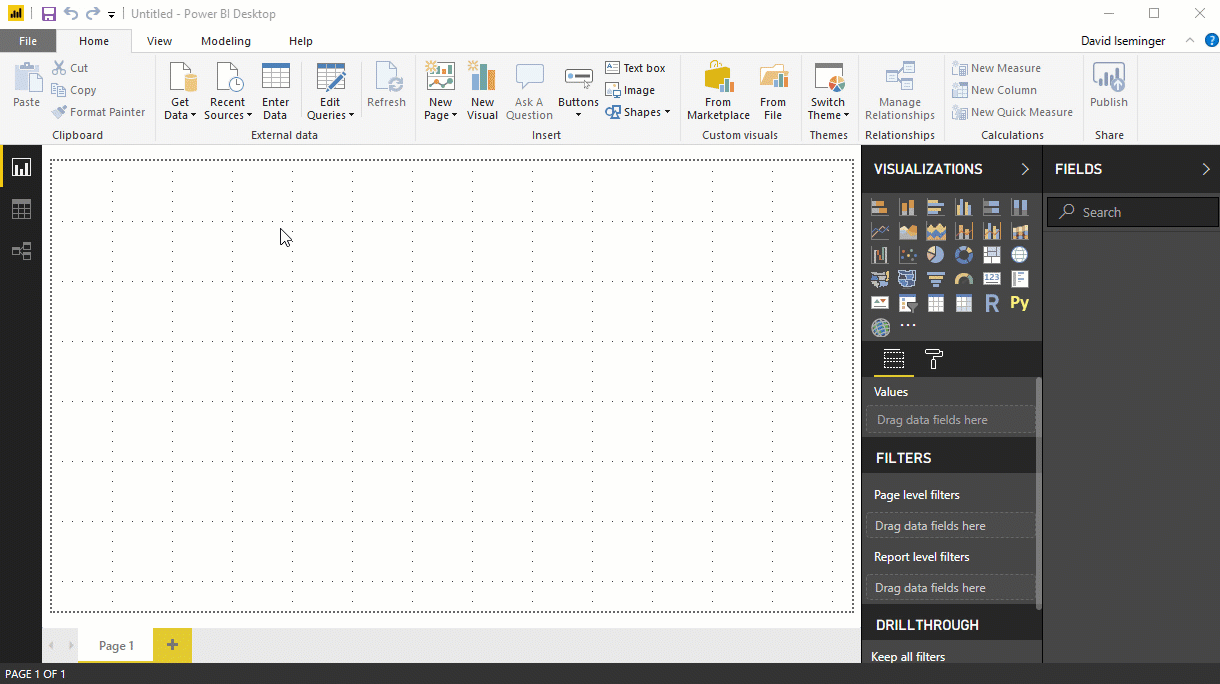Switch to the View ribbon tab
Viewport: 1220px width, 684px height.
[x=159, y=41]
